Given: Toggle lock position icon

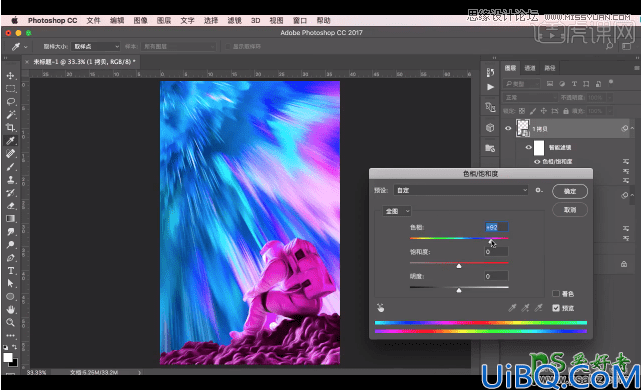Looking at the screenshot, I should (x=544, y=111).
